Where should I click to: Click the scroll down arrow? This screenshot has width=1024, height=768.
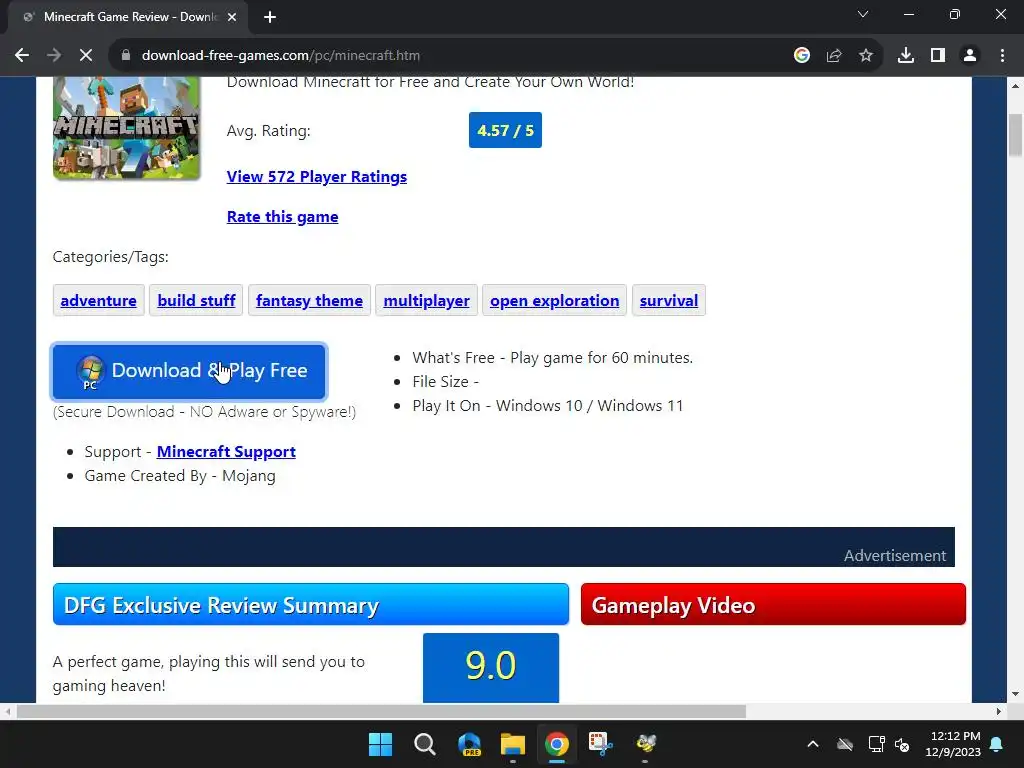(1016, 695)
